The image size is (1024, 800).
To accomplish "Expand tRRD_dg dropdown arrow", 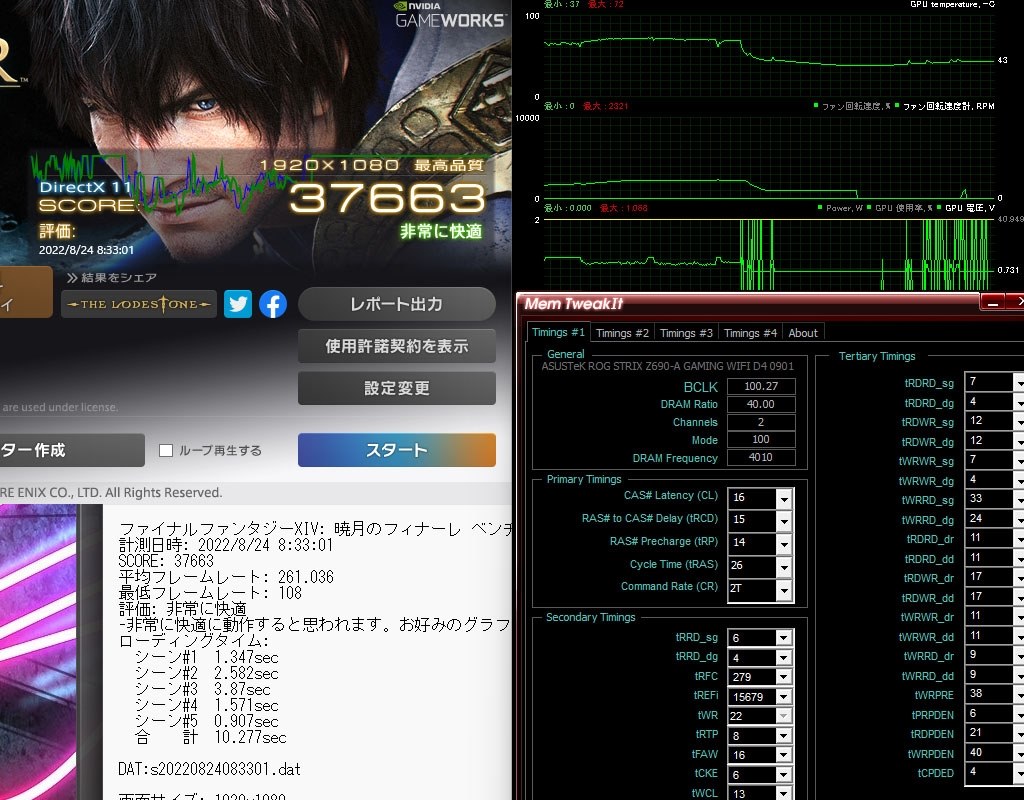I will pos(784,658).
